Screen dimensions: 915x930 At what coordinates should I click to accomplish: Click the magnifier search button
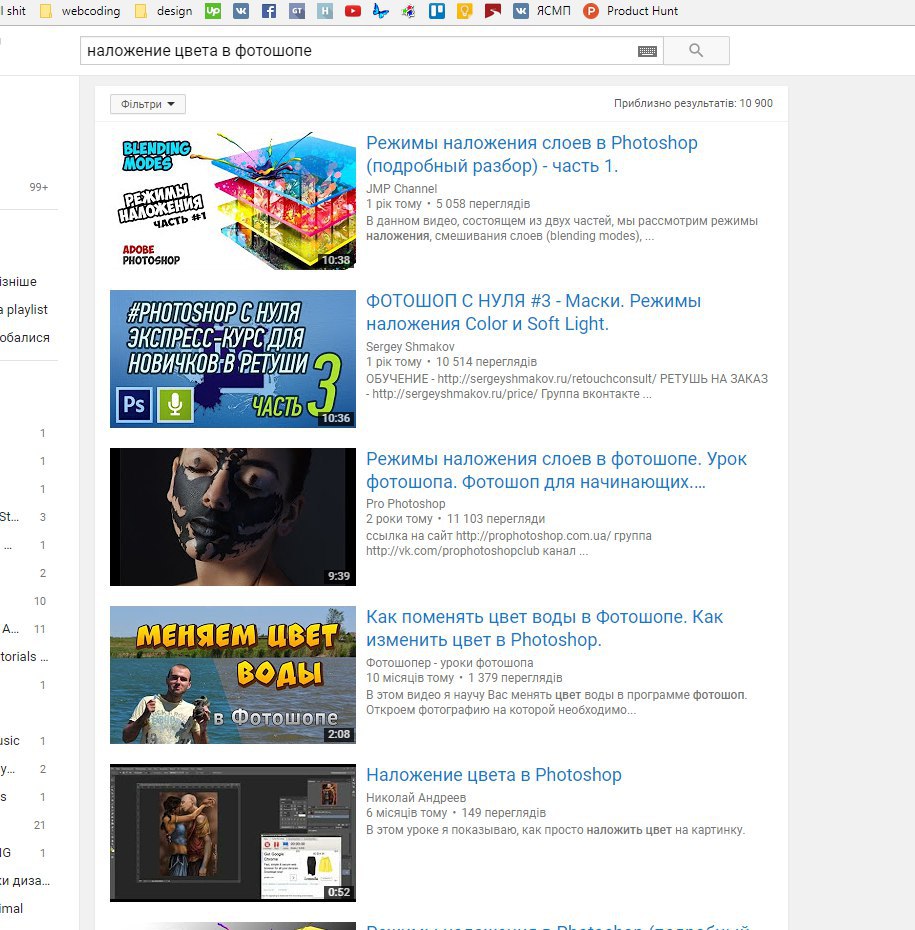pyautogui.click(x=696, y=50)
